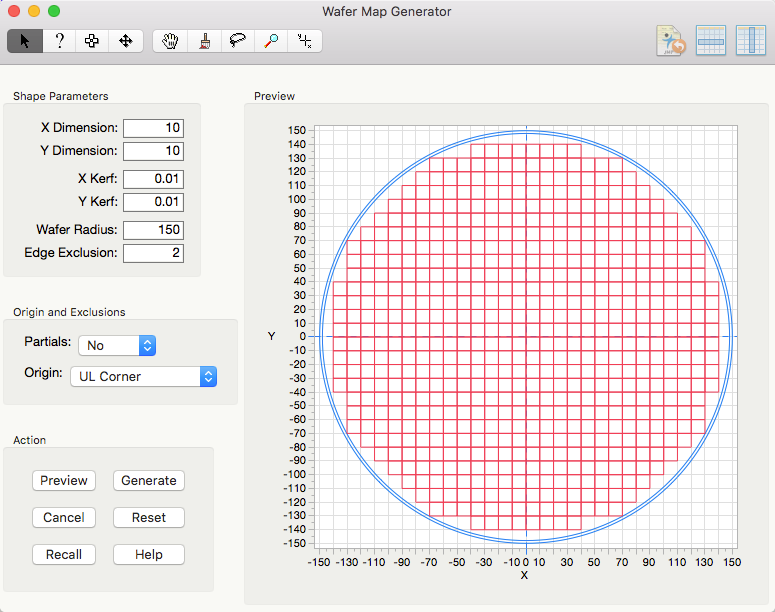Click the X Dimension input field
This screenshot has height=612, width=775.
pyautogui.click(x=154, y=128)
